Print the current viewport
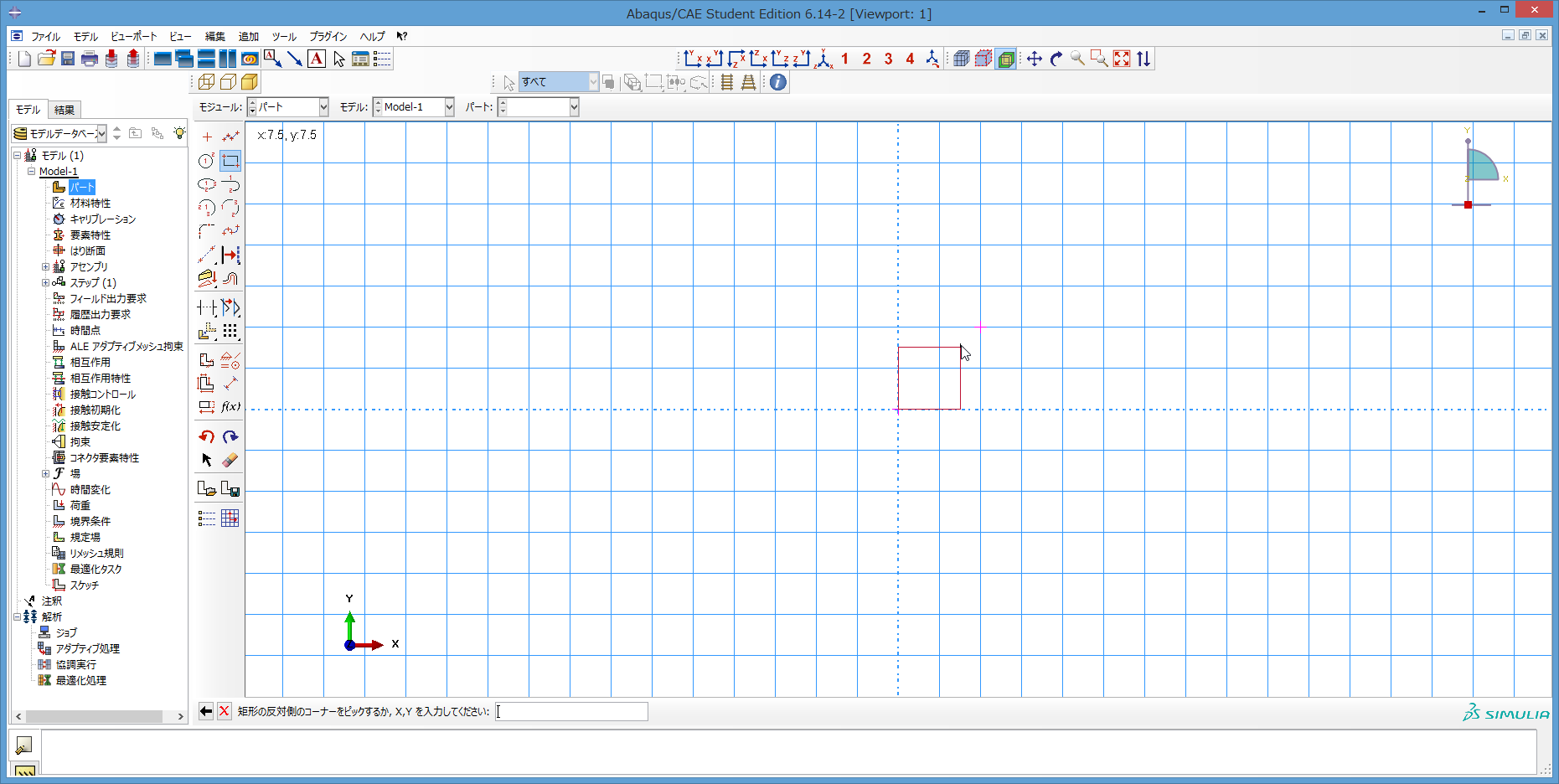 (x=90, y=59)
